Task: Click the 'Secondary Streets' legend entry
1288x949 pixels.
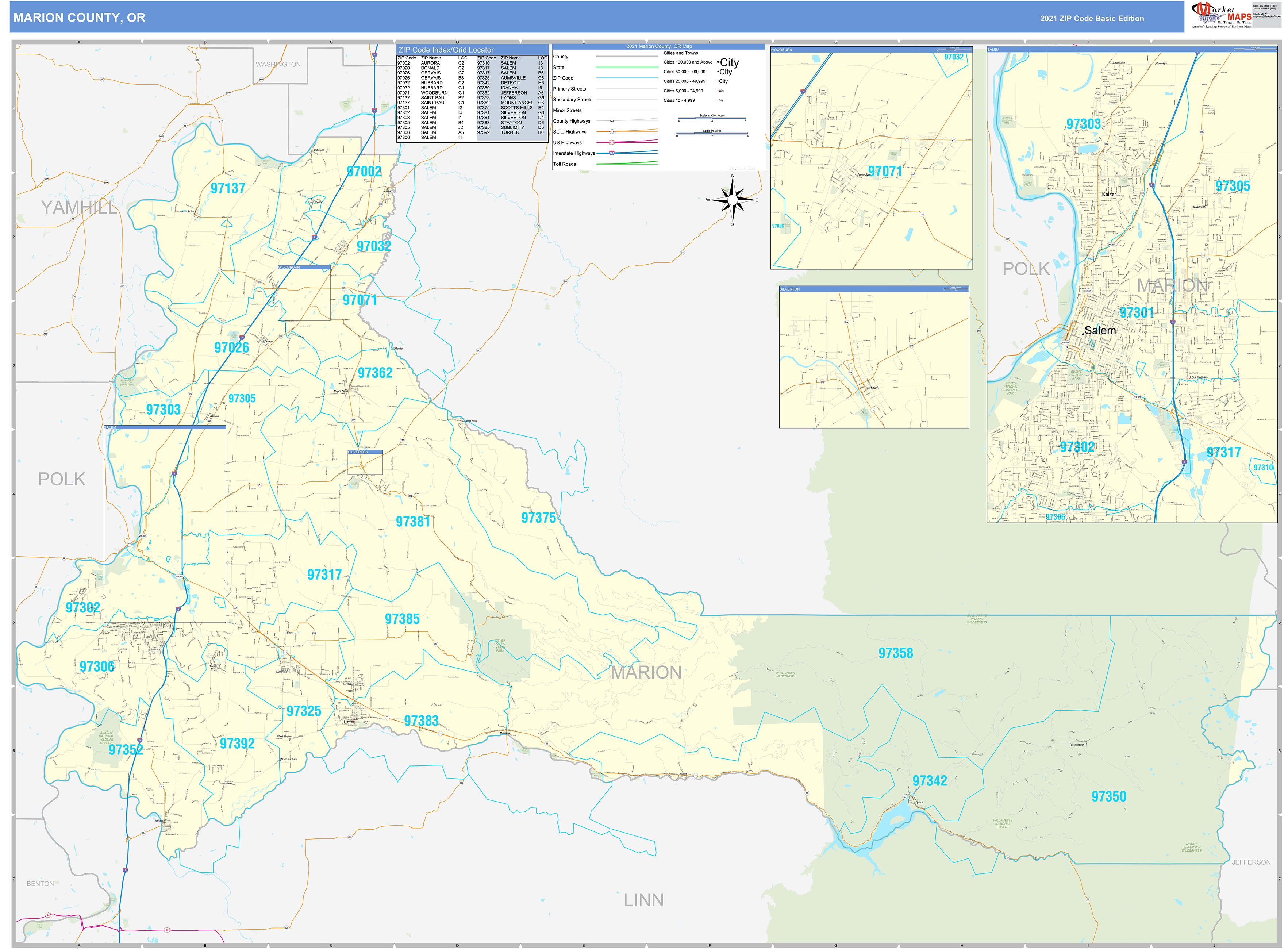Action: [x=605, y=99]
